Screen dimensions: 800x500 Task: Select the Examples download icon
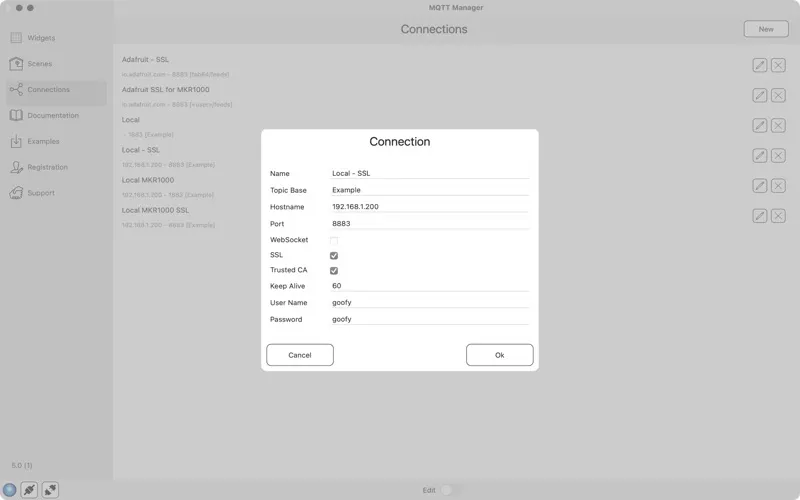(16, 142)
